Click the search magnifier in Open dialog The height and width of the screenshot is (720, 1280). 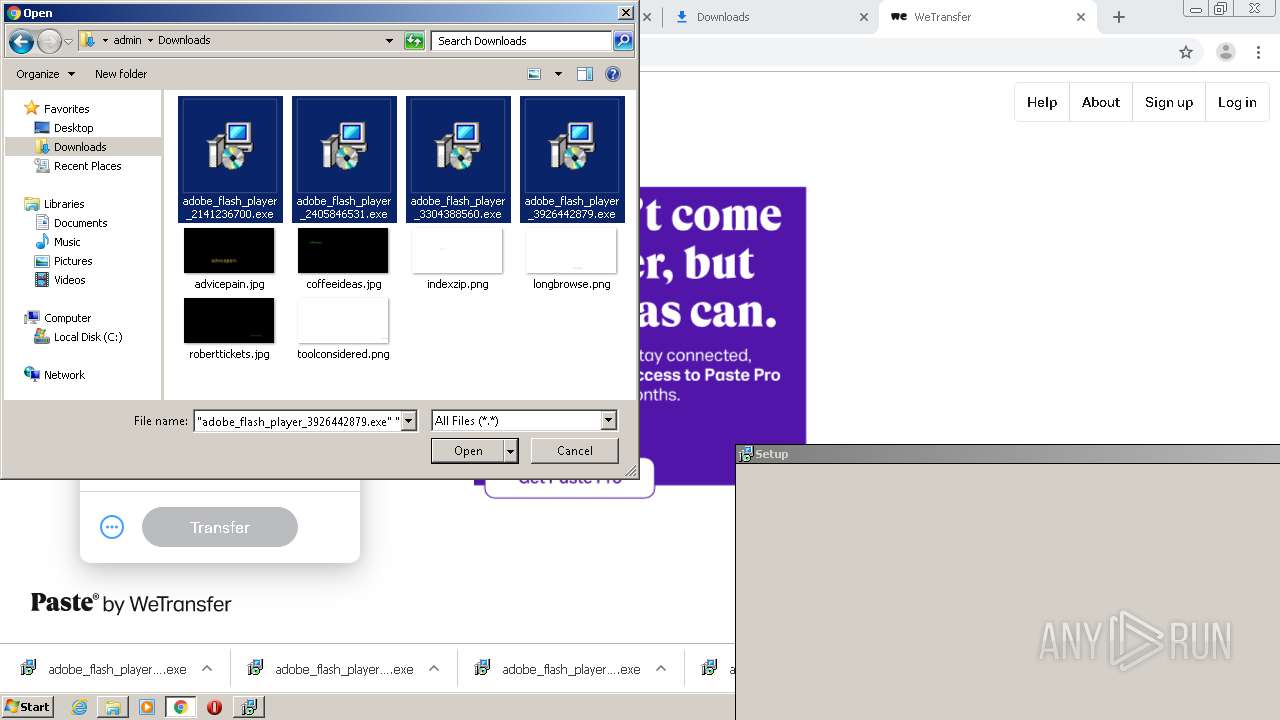pos(623,41)
